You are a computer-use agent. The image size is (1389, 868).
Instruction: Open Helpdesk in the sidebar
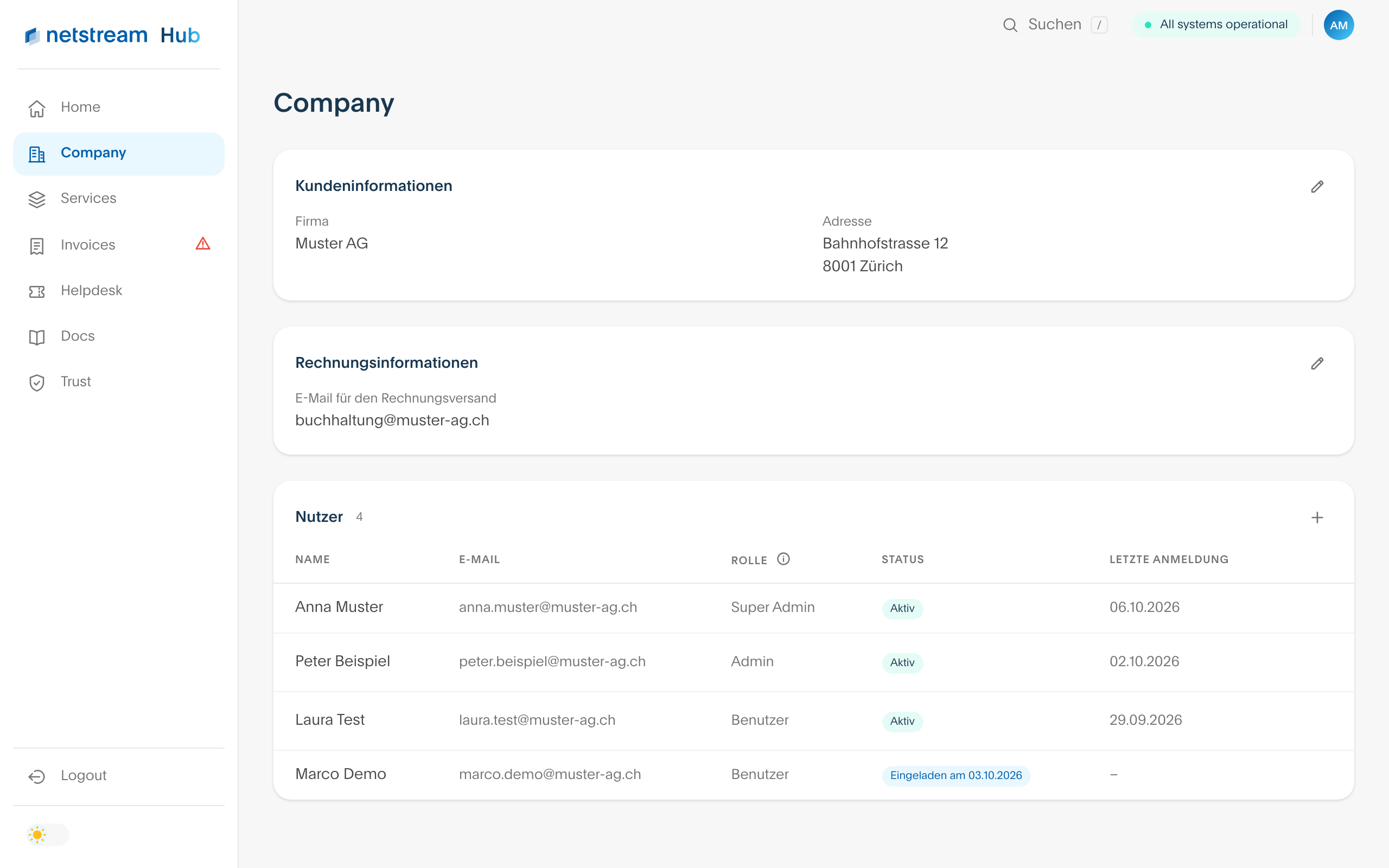click(119, 291)
